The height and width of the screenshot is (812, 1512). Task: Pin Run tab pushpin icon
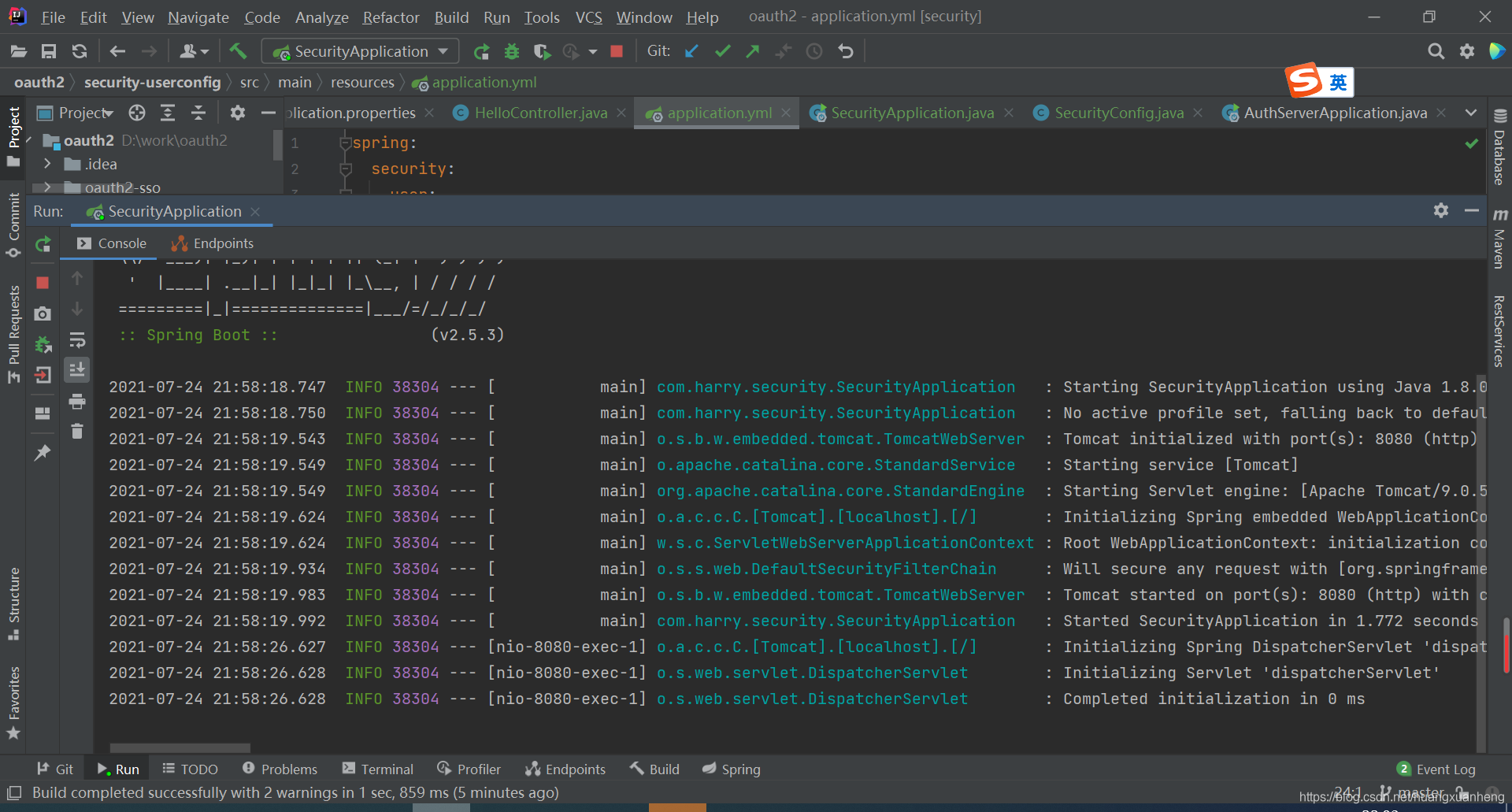43,453
